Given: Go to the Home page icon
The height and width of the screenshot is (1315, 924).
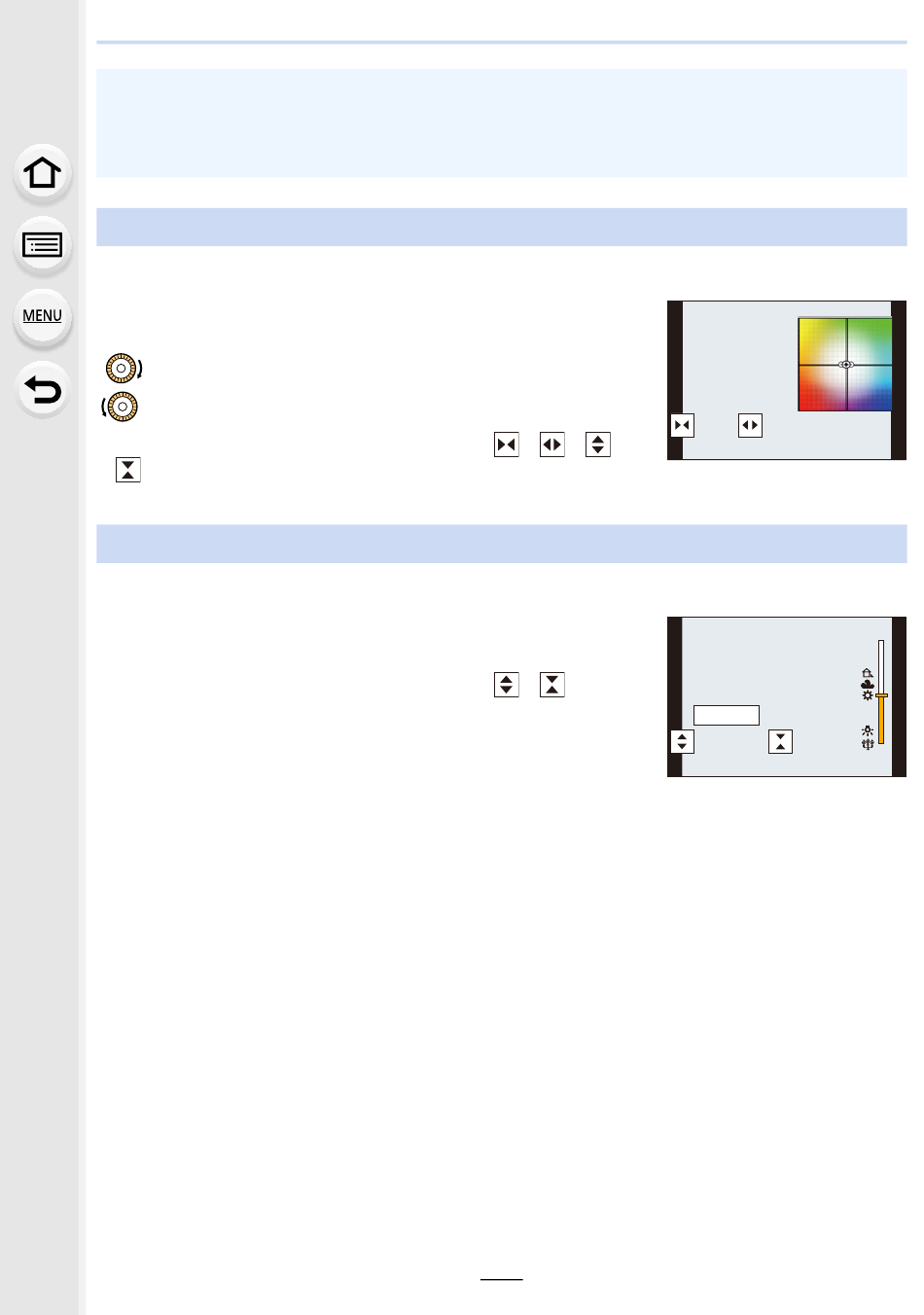Looking at the screenshot, I should (42, 173).
